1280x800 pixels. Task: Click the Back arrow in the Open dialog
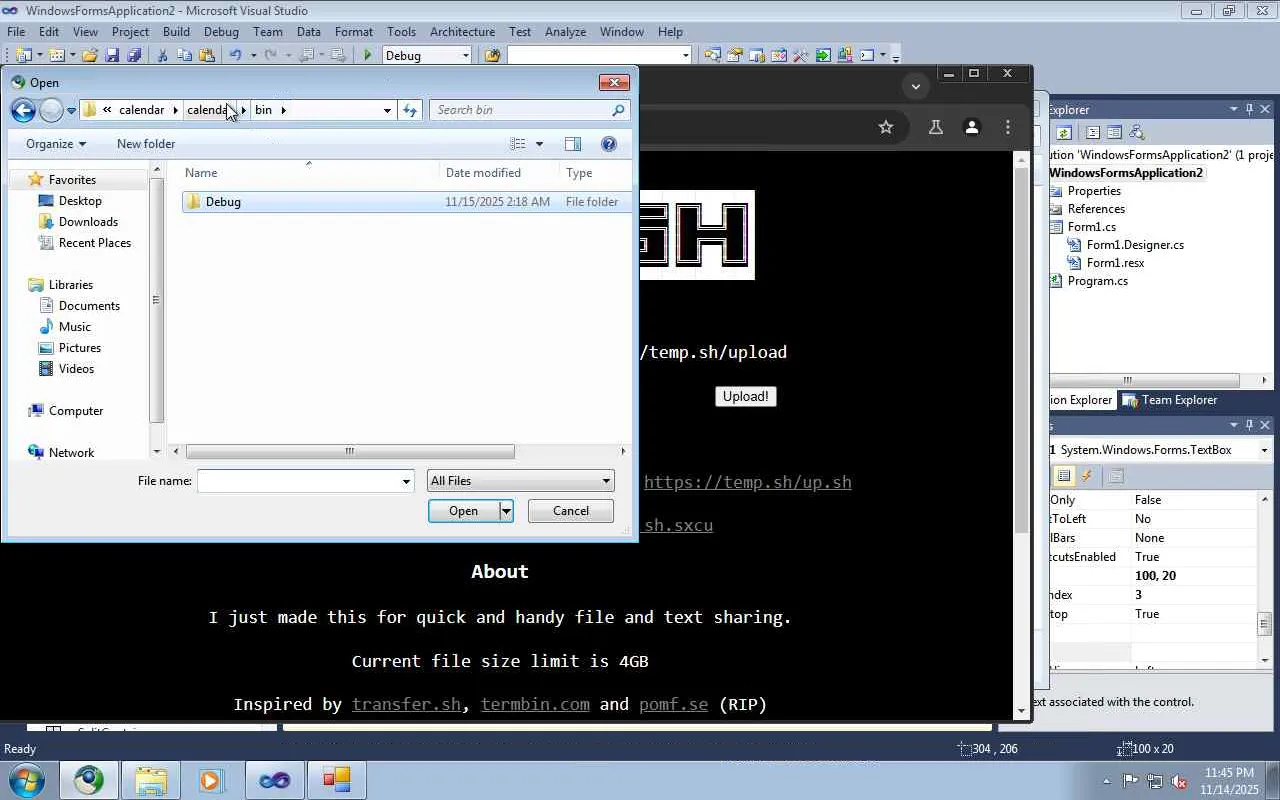(x=23, y=110)
